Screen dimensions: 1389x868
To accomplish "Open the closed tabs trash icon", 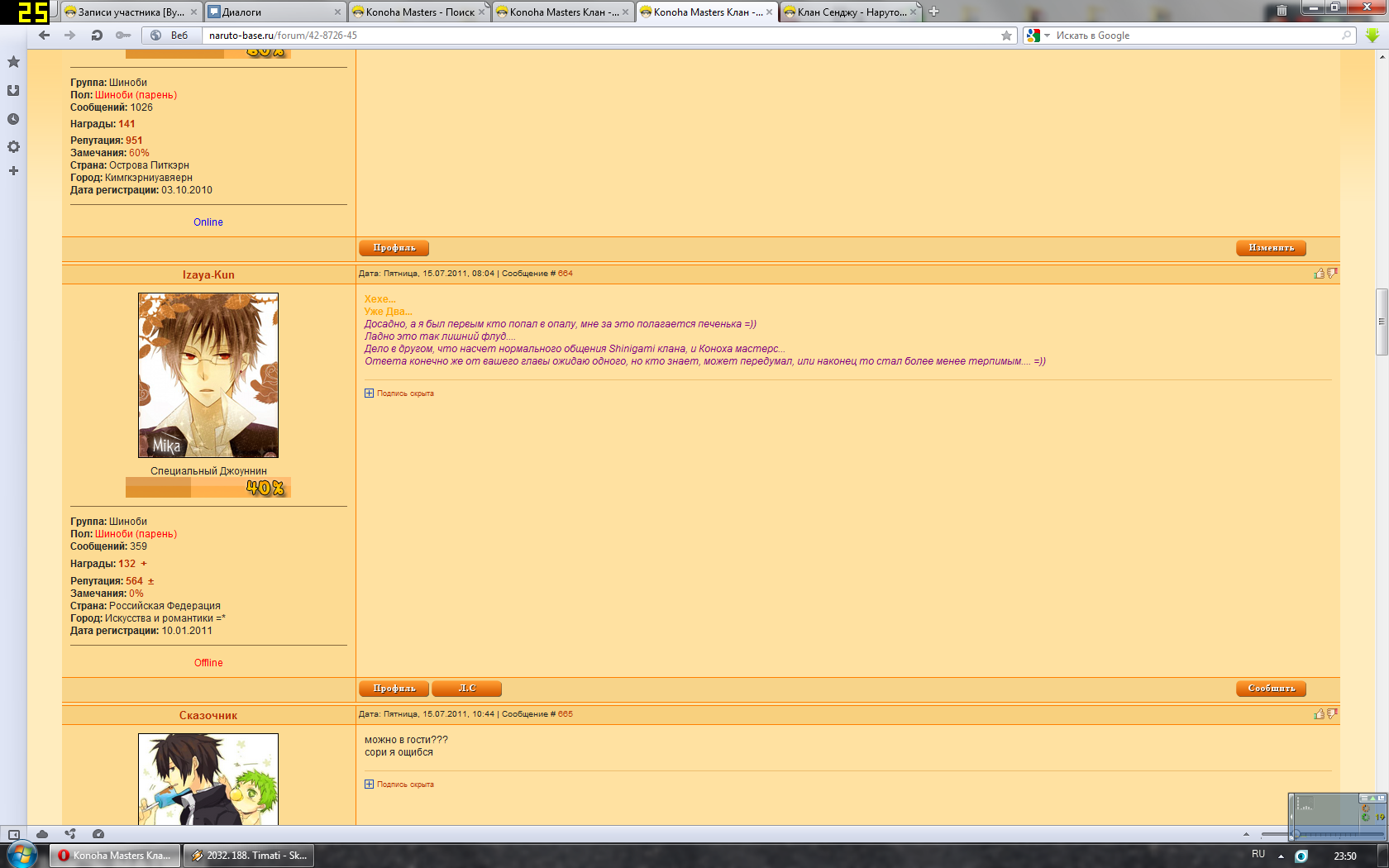I will 1282,11.
